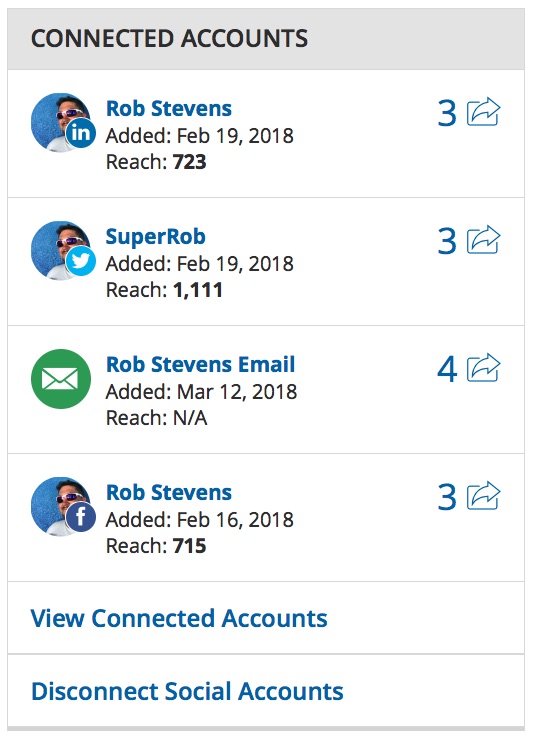This screenshot has height=738, width=534.
Task: Click the share count 3 for LinkedIn account
Action: 447,113
